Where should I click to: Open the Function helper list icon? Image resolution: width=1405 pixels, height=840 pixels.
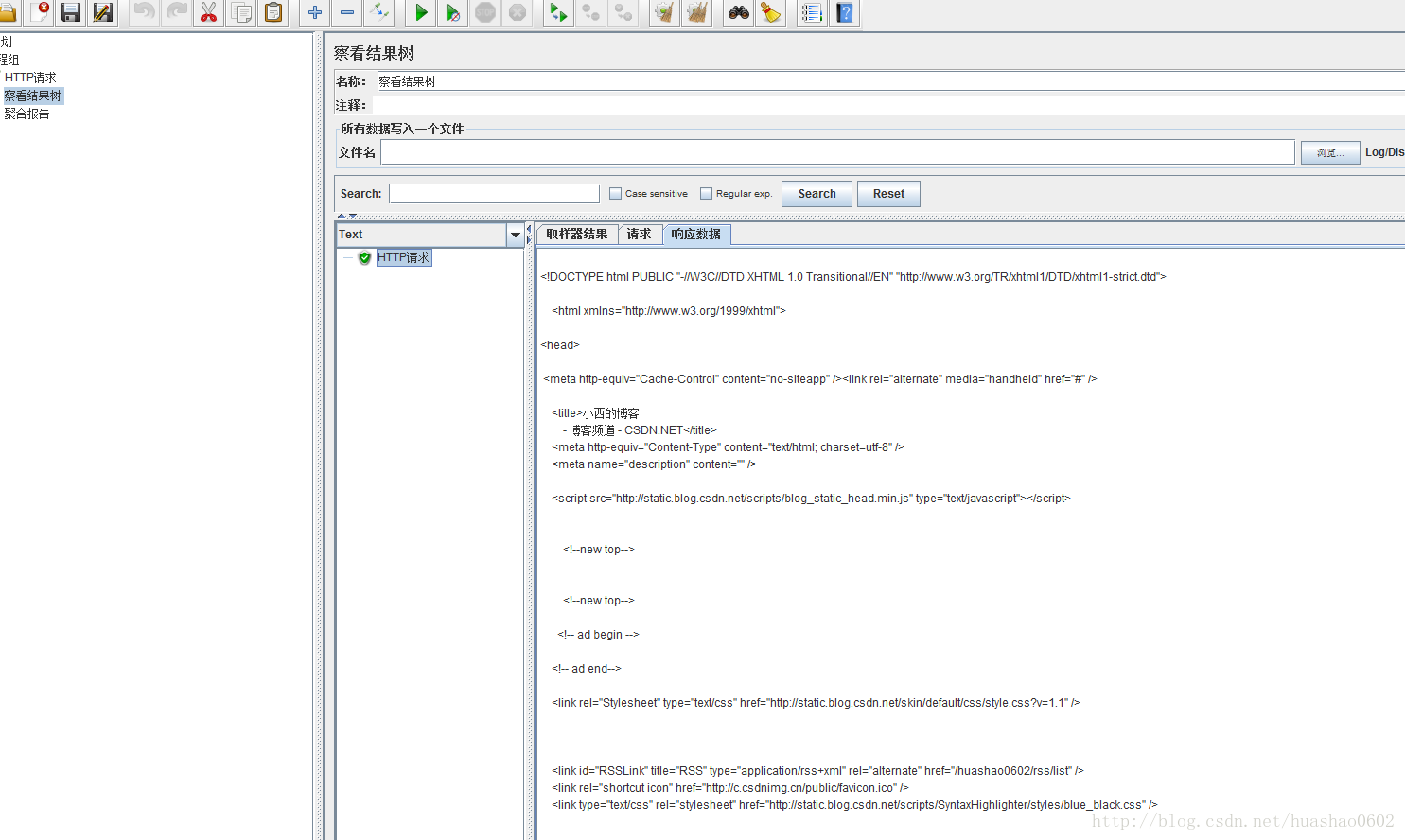click(812, 12)
